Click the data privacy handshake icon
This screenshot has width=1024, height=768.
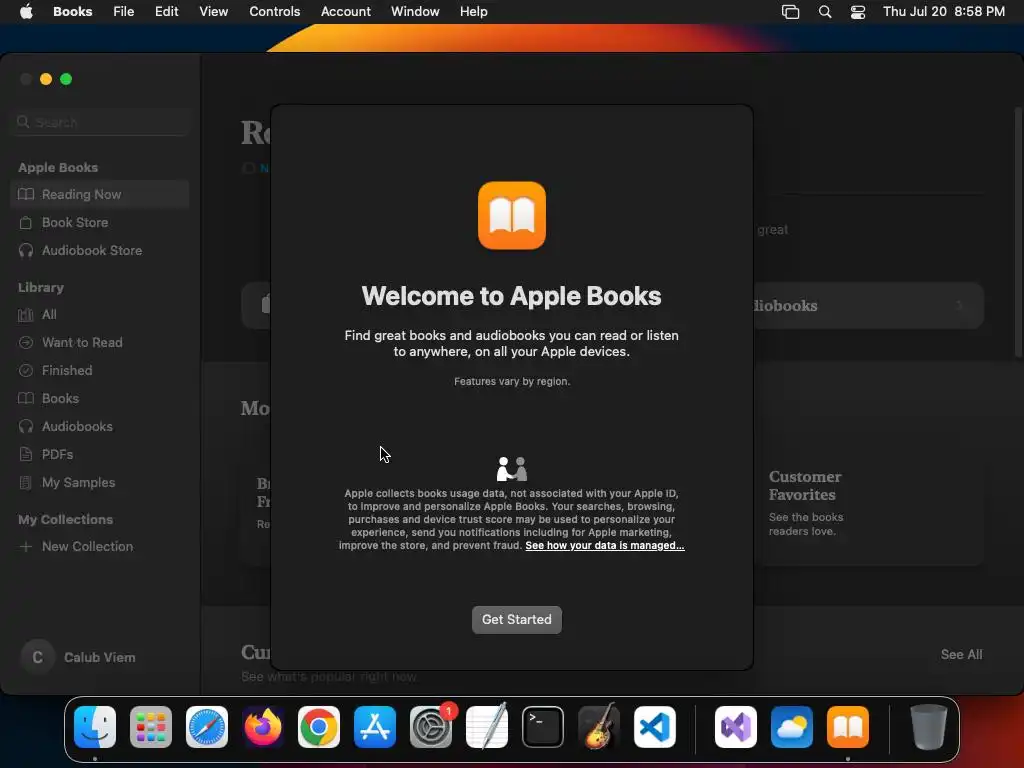pos(512,469)
